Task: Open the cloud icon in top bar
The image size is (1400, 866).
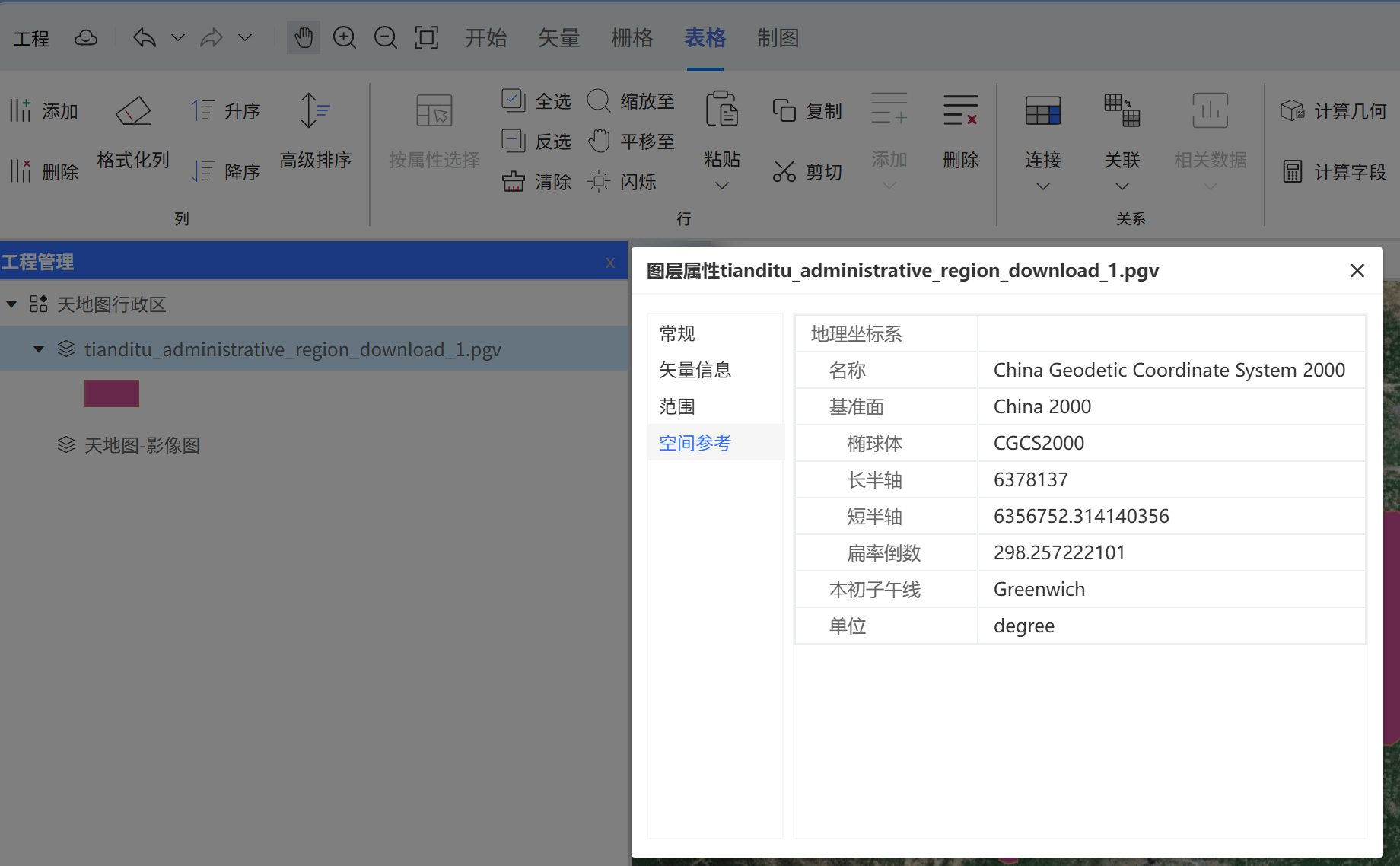Action: click(85, 38)
